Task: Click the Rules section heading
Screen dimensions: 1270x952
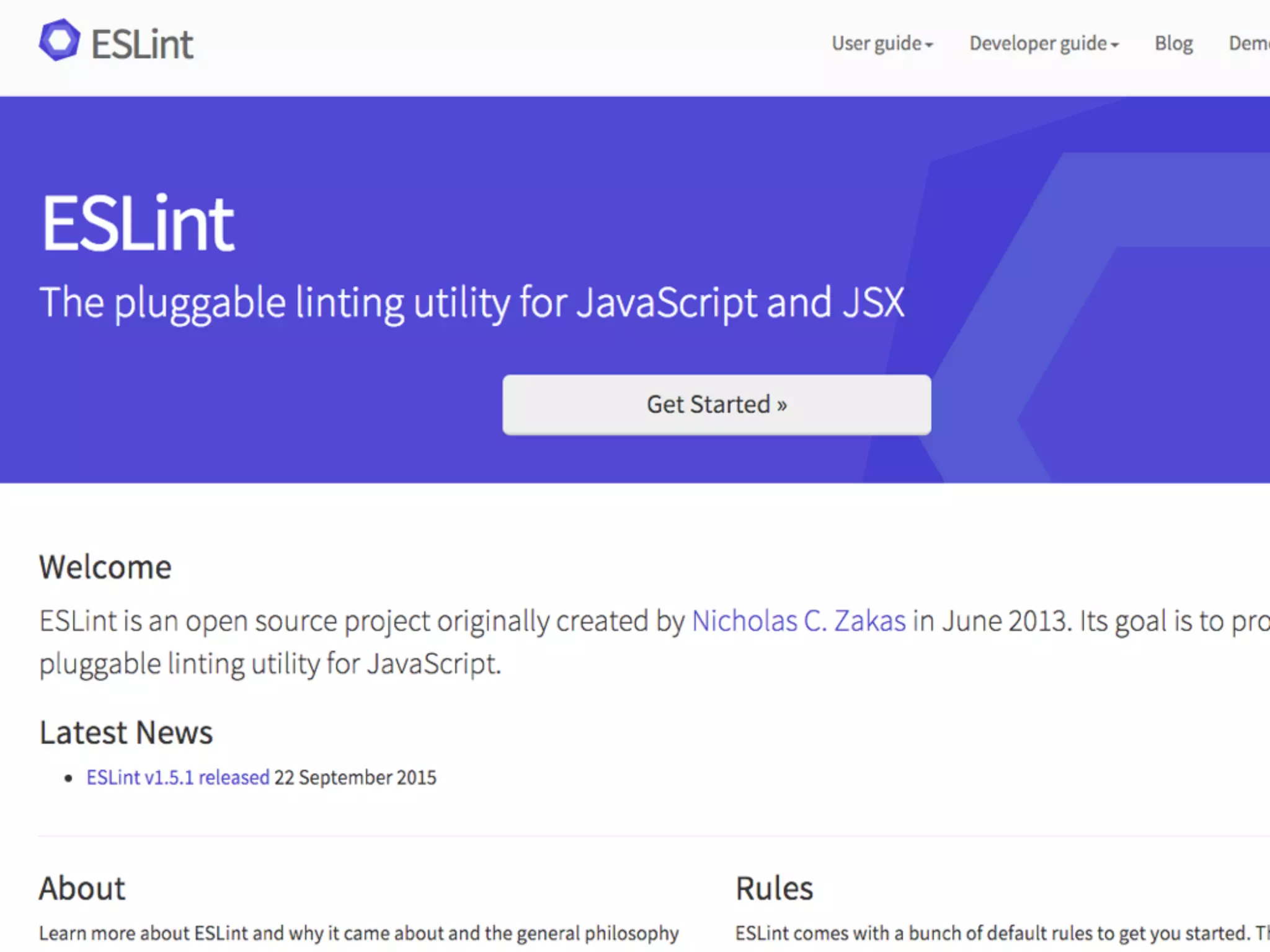Action: 774,888
